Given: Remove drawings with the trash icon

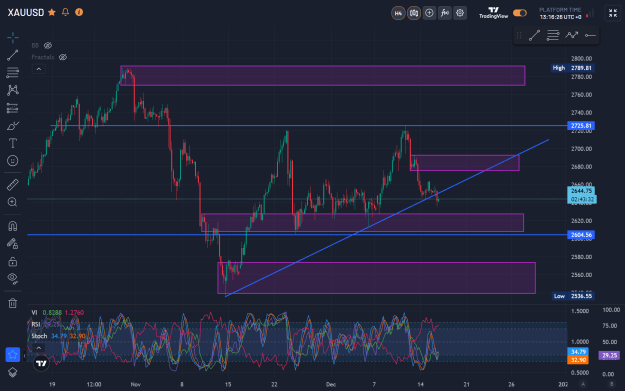Looking at the screenshot, I should pos(12,303).
